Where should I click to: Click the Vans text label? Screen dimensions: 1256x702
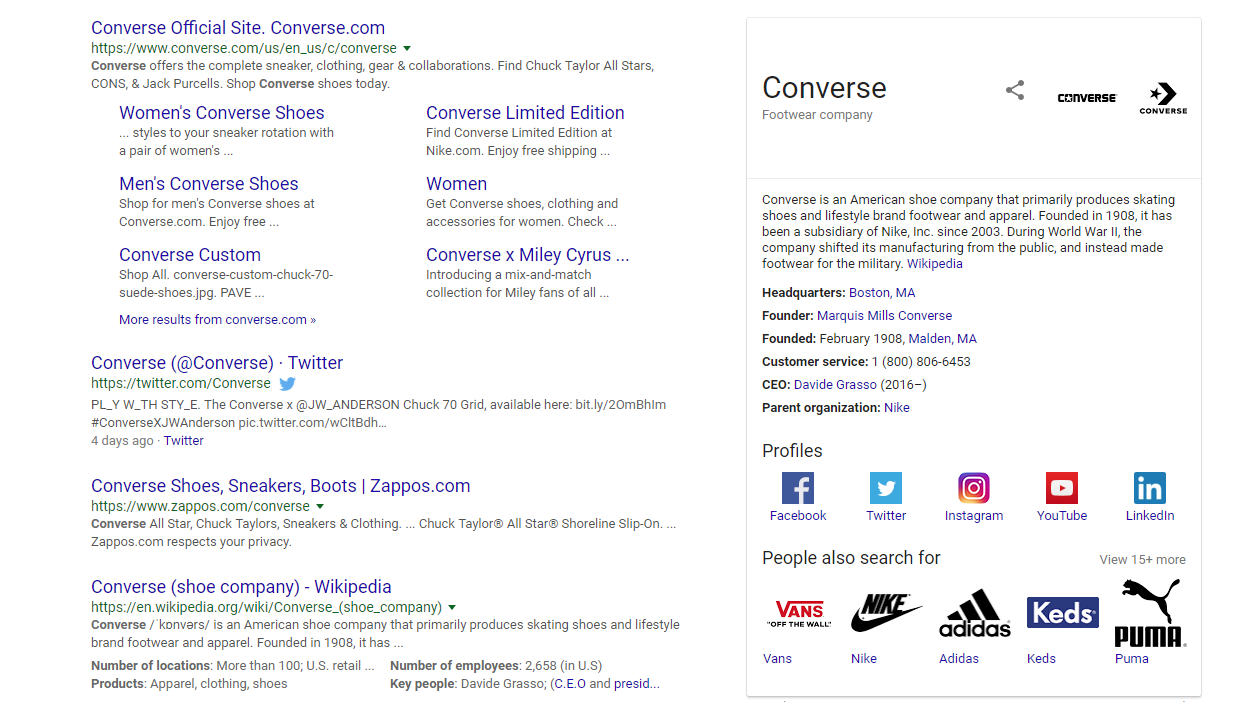pyautogui.click(x=777, y=659)
